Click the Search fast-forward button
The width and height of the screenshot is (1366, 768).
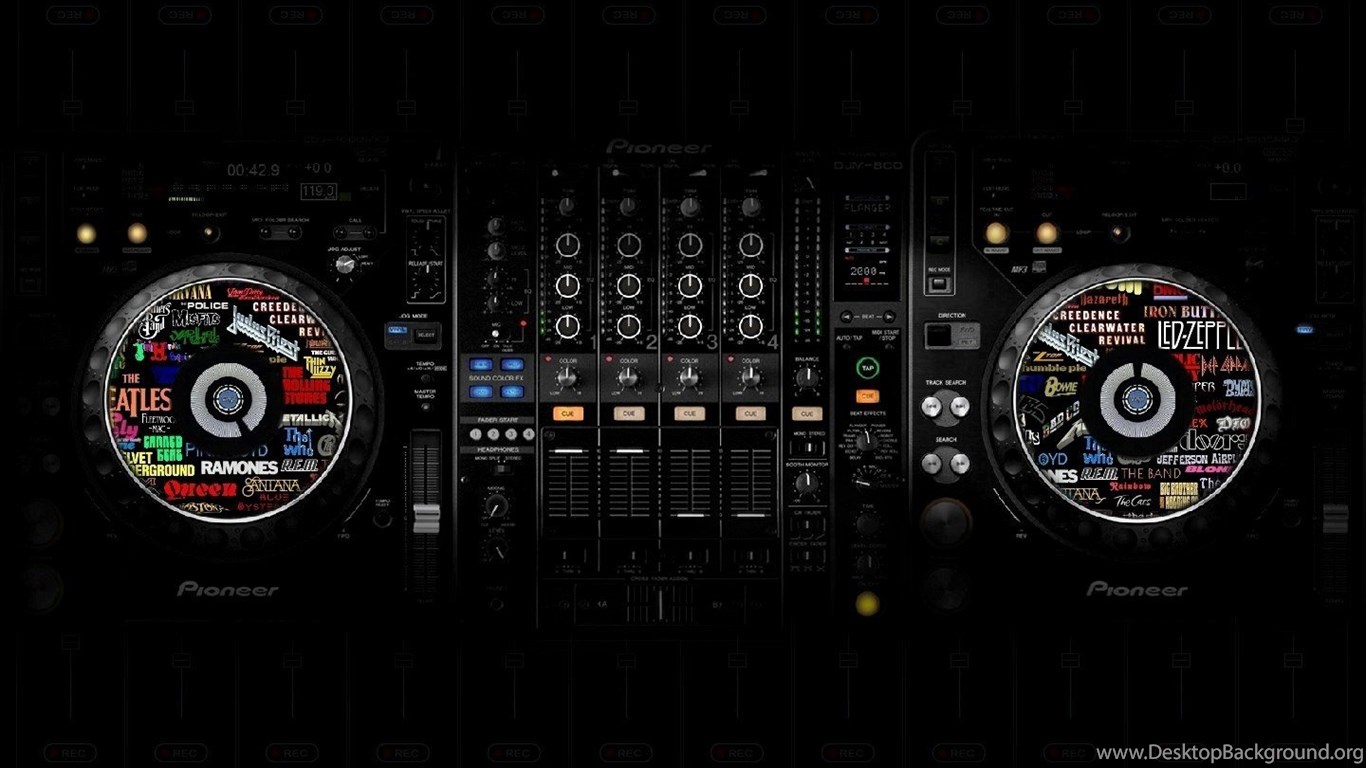click(x=959, y=463)
